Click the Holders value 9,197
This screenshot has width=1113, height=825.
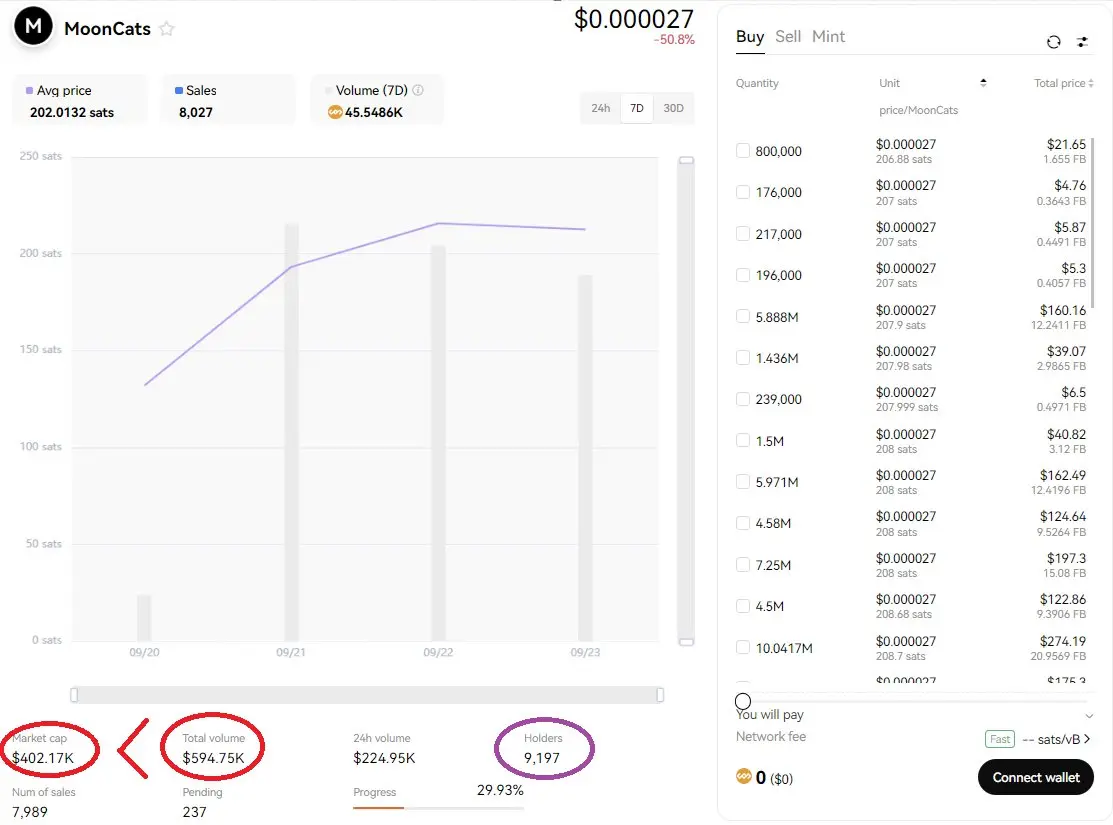tap(542, 758)
